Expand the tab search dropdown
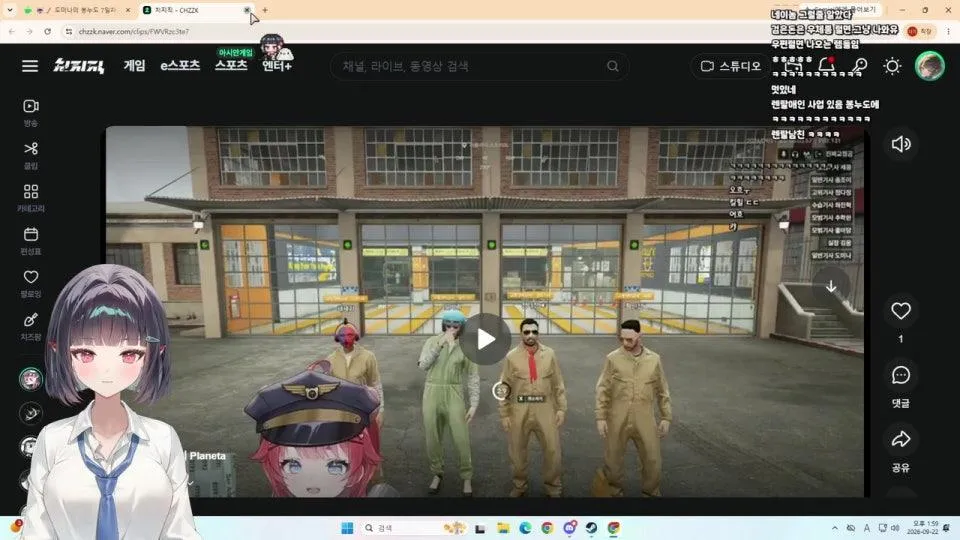This screenshot has height=540, width=960. point(10,10)
